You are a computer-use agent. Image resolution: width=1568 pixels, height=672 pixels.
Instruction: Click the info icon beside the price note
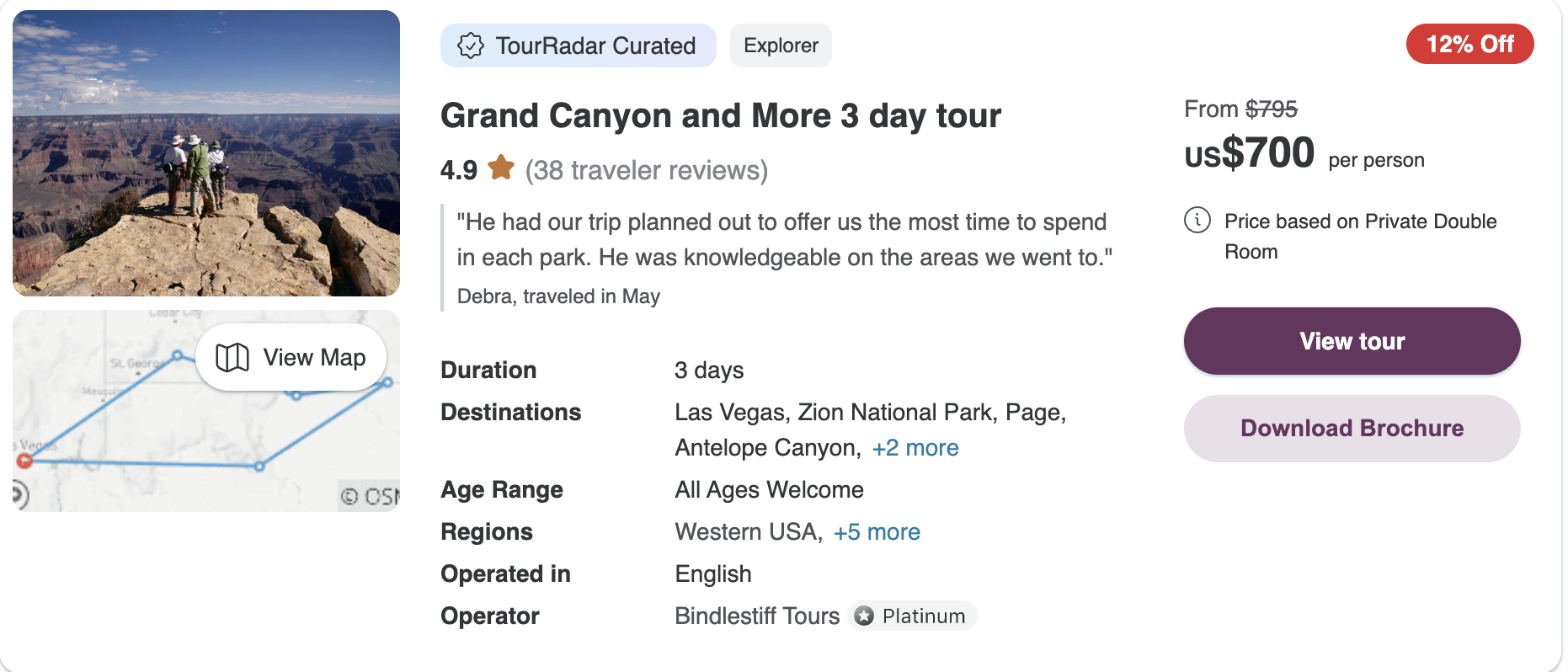click(x=1196, y=221)
